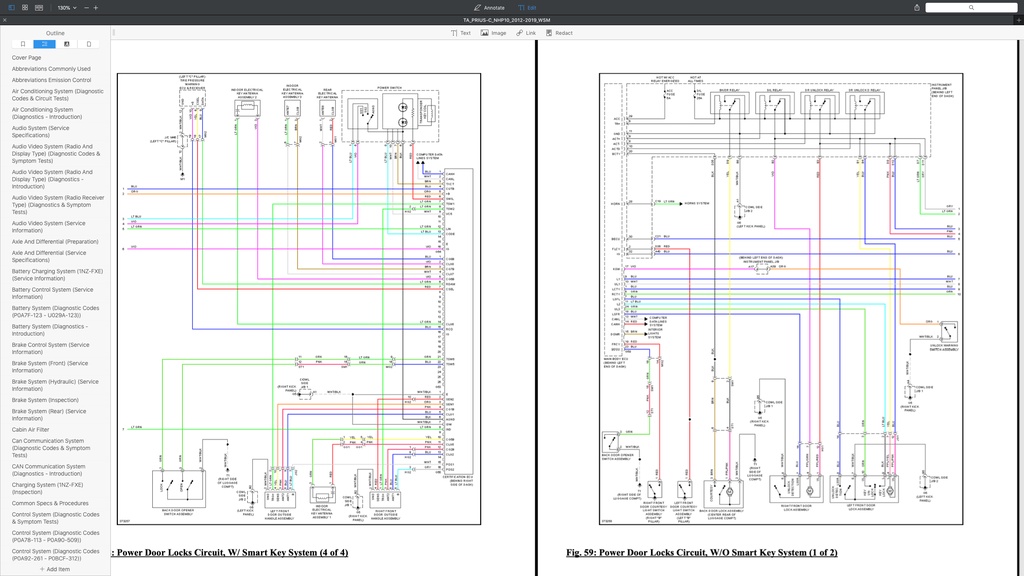Select the Text editing tool
The image size is (1024, 576).
[x=460, y=33]
